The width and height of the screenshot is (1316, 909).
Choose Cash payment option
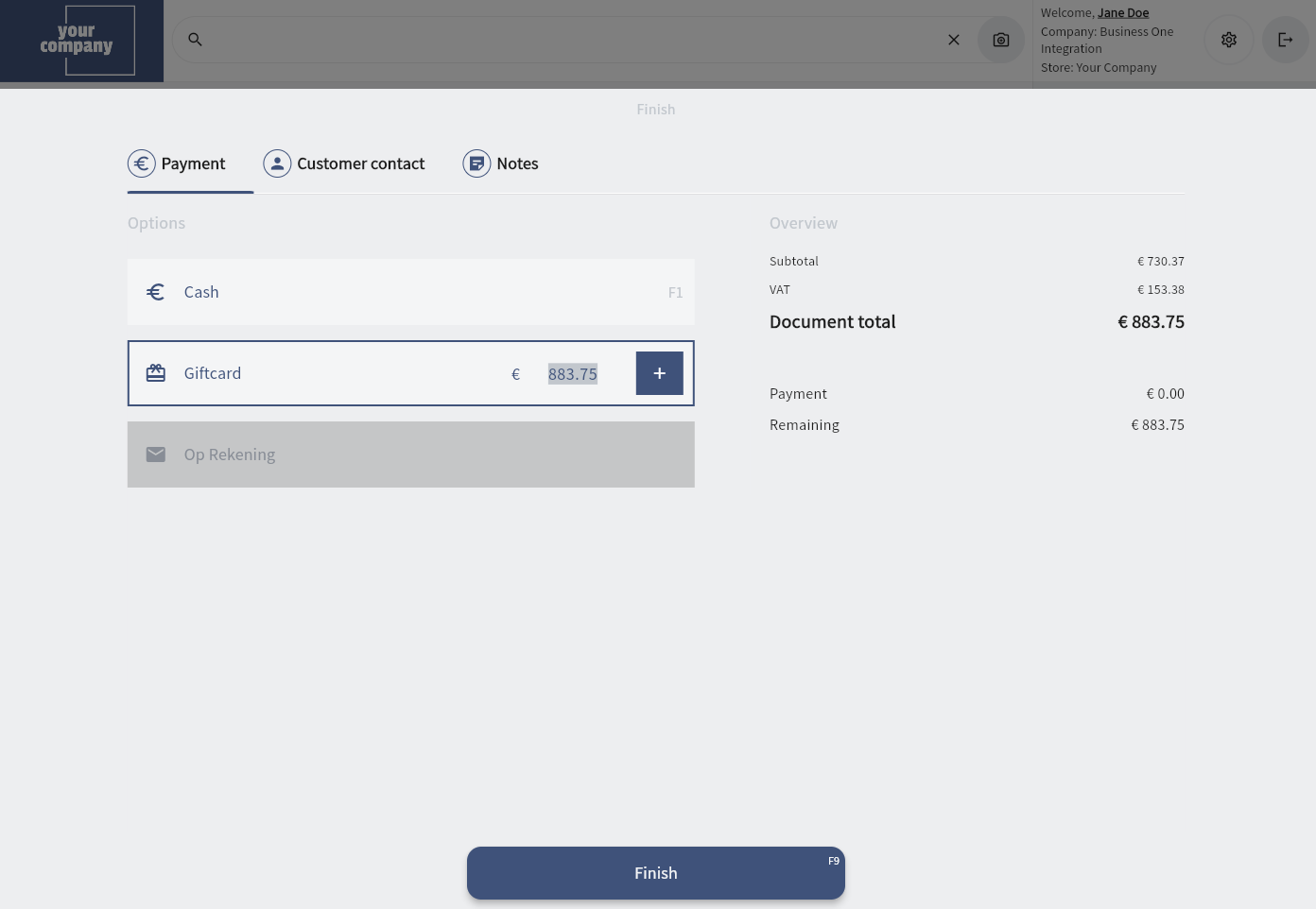(410, 292)
